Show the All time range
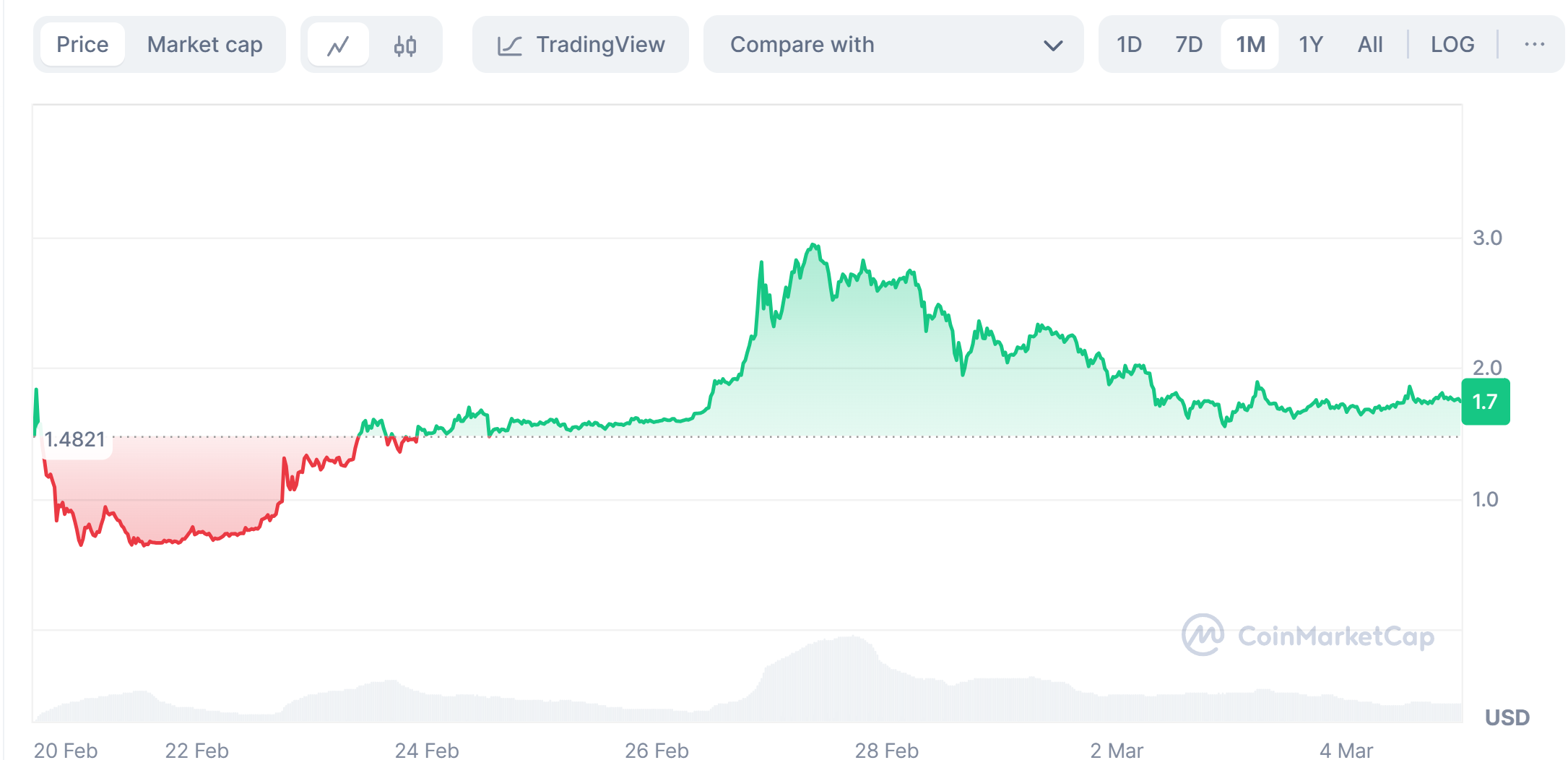Screen dimensions: 1568x760 [x=1369, y=45]
